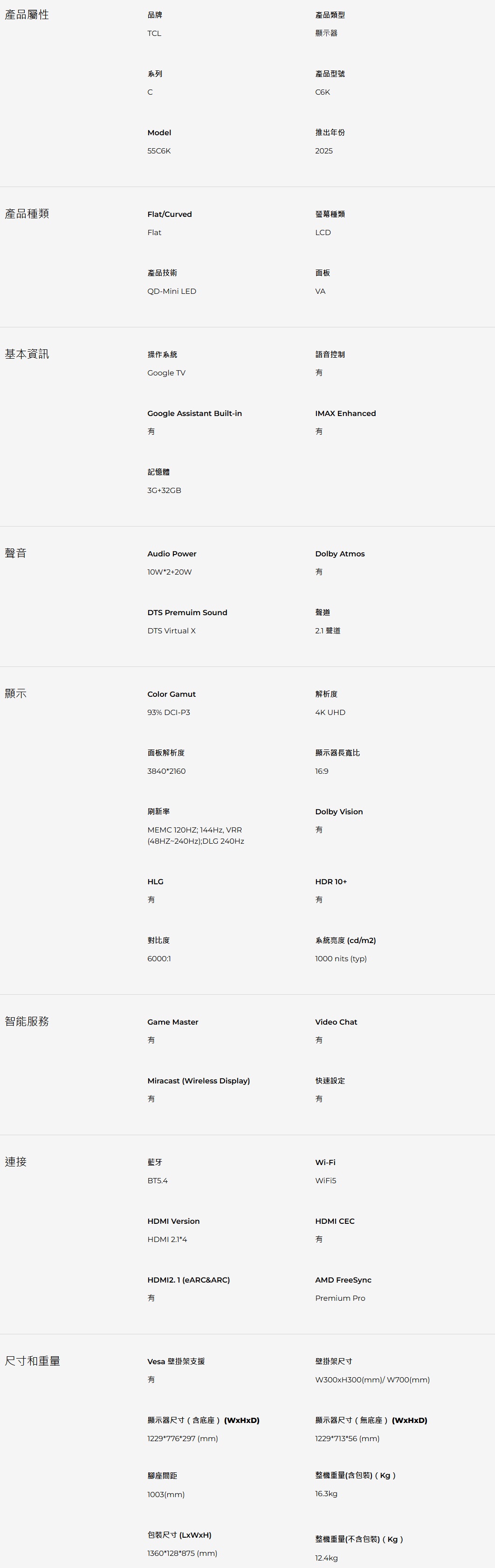Viewport: 495px width, 1568px height.
Task: Select the IMAX Enhanced label
Action: click(x=345, y=413)
